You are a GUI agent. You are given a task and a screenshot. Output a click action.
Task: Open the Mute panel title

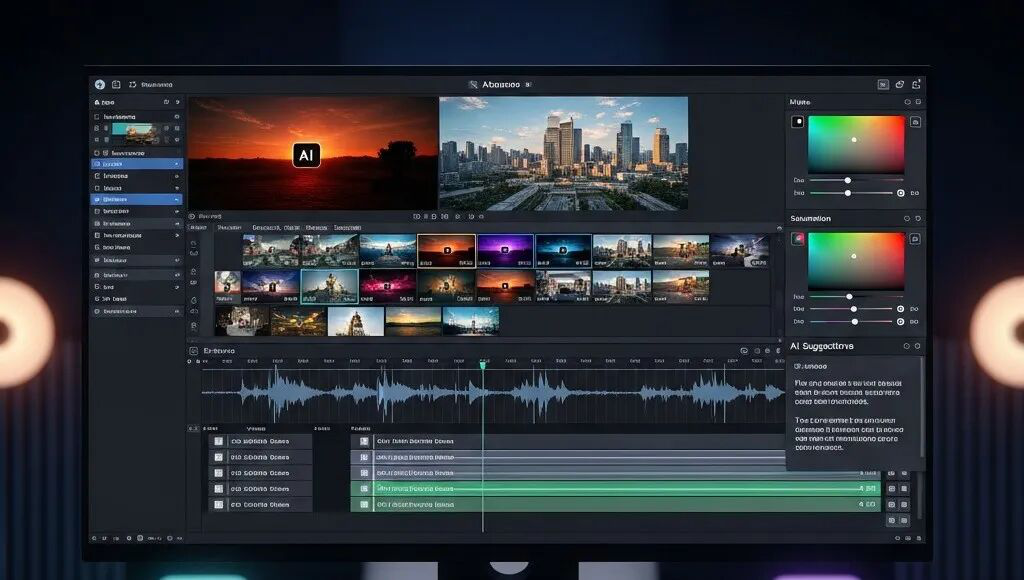800,102
